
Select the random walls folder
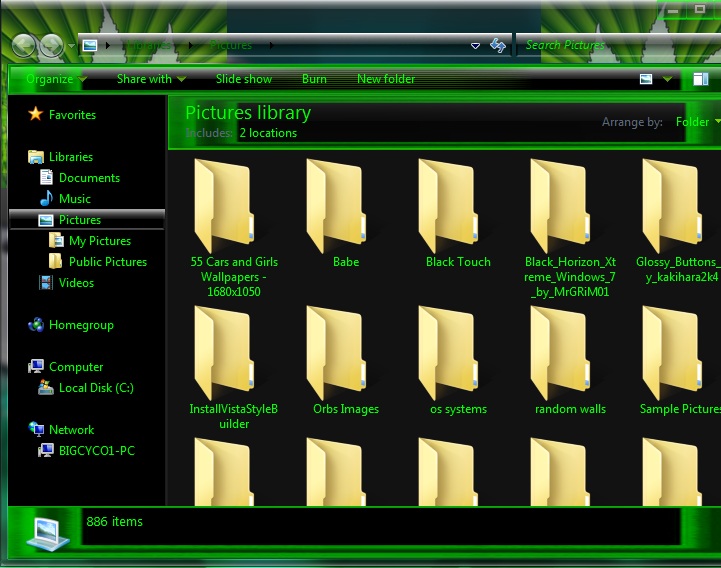[x=570, y=361]
